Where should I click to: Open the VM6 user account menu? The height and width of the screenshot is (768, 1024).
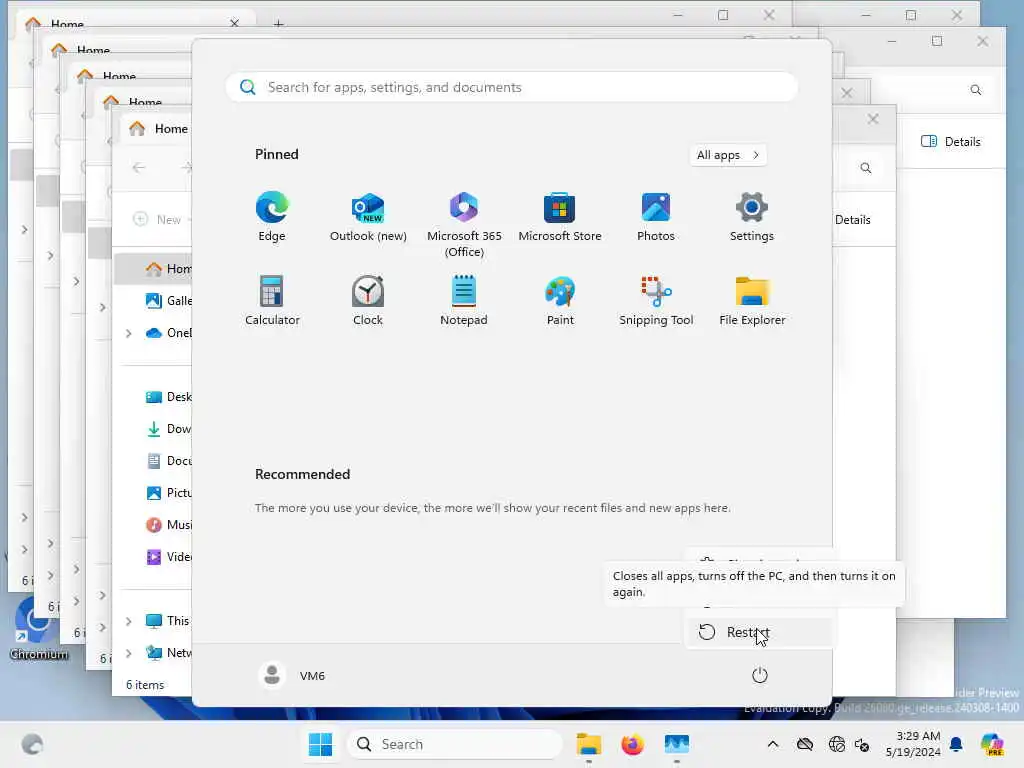pos(292,675)
